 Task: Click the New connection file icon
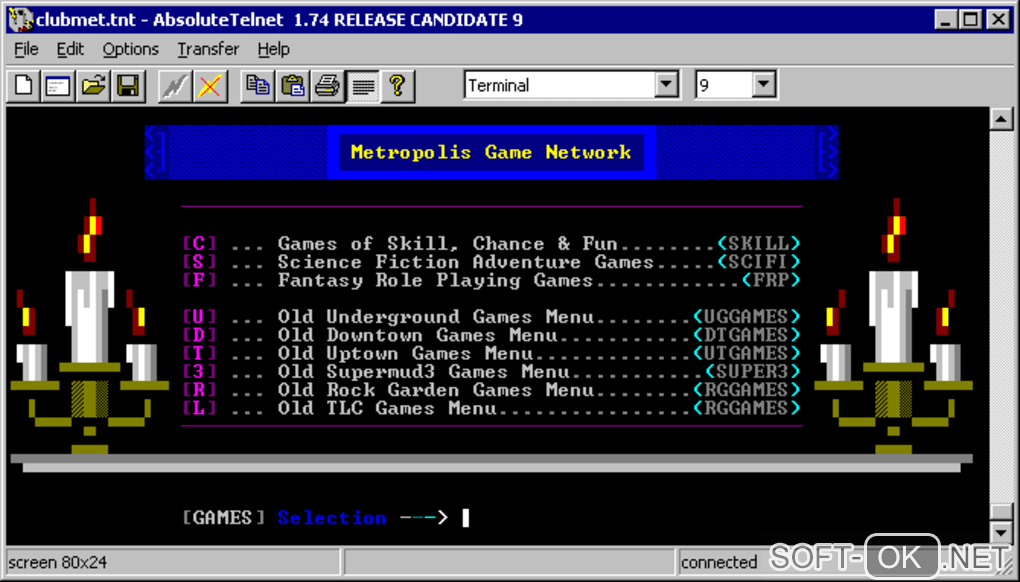click(x=24, y=85)
